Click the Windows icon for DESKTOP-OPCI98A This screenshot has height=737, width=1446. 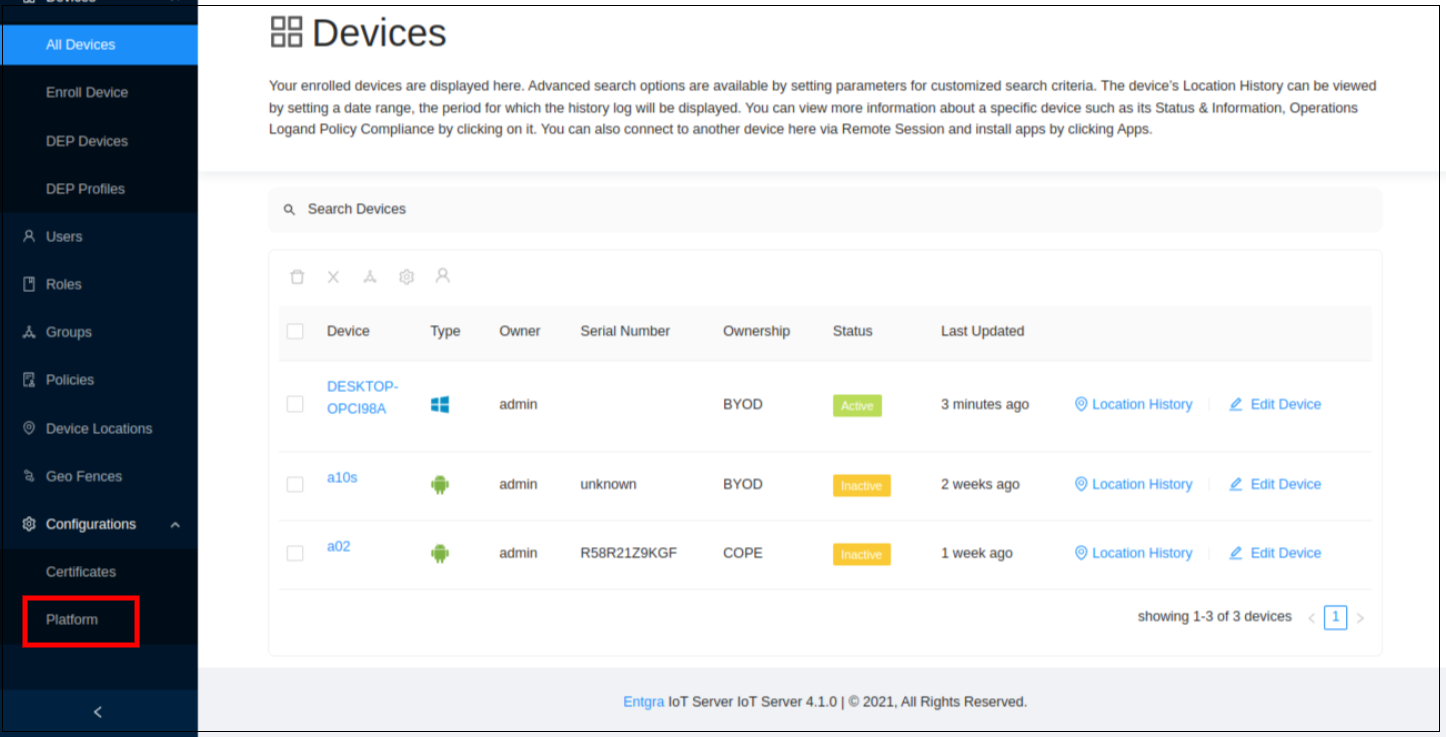(x=440, y=404)
